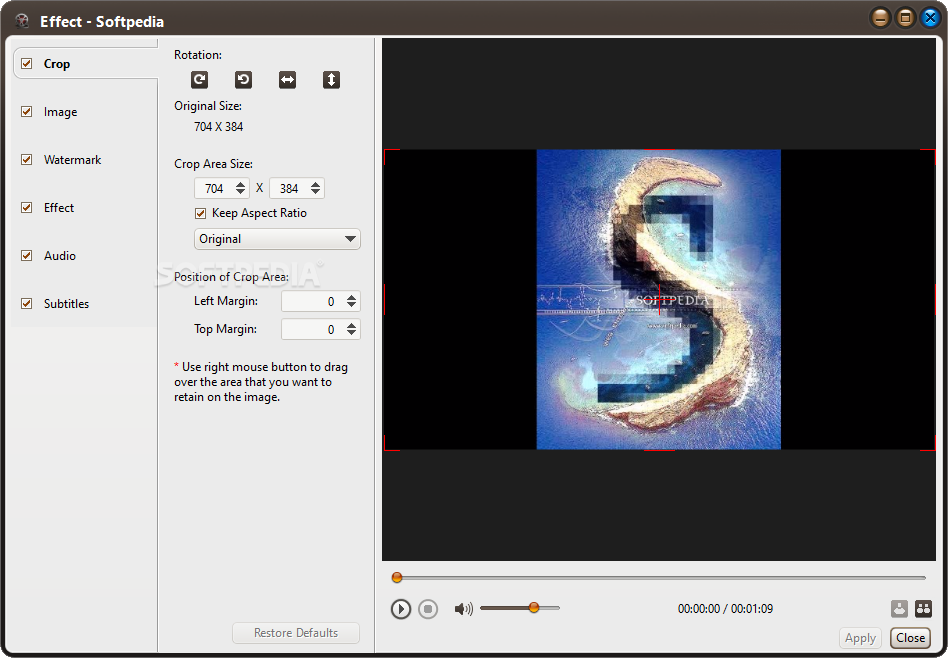
Task: Click the time display 00:00:00 / 00:01:09
Action: (725, 608)
